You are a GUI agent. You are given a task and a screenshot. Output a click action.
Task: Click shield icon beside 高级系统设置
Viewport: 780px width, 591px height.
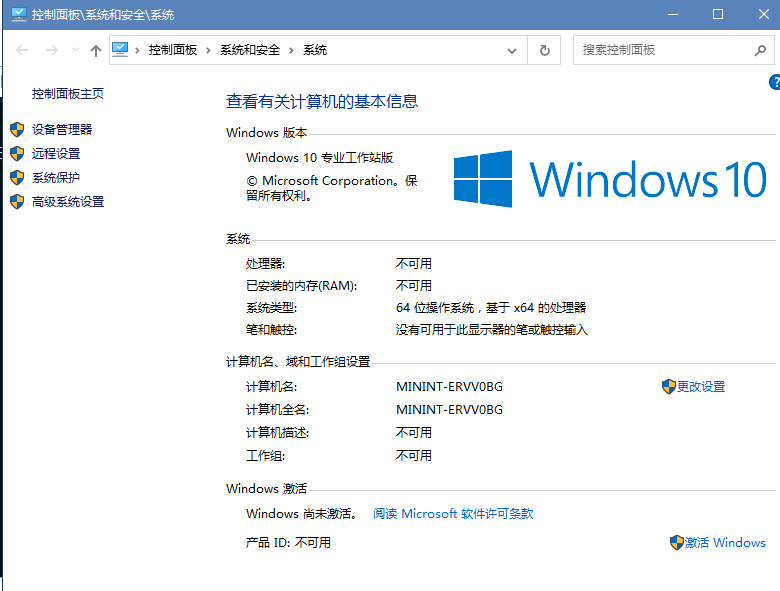17,201
